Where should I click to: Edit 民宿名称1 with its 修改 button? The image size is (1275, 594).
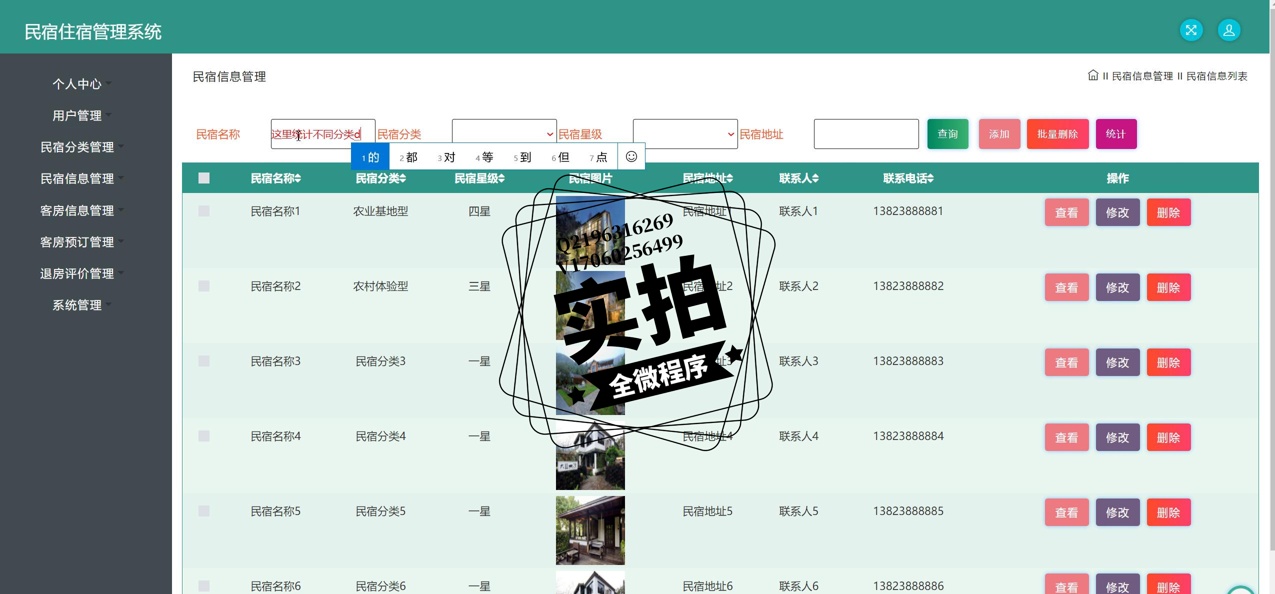[1118, 212]
